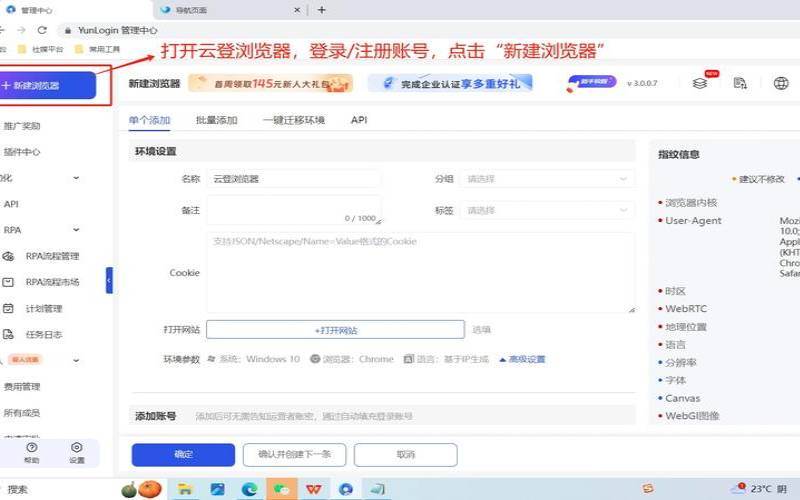Click the 确认并创建下一条 button

[294, 455]
